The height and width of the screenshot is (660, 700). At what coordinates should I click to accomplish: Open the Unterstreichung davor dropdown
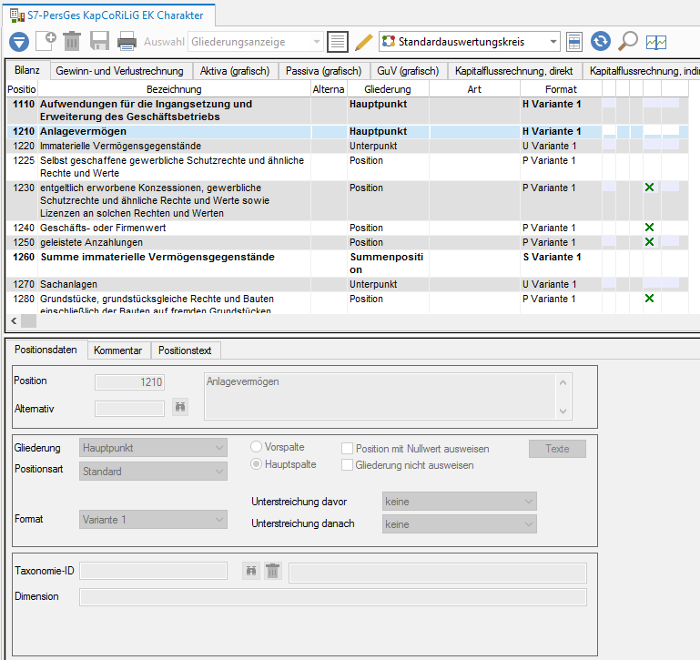459,501
